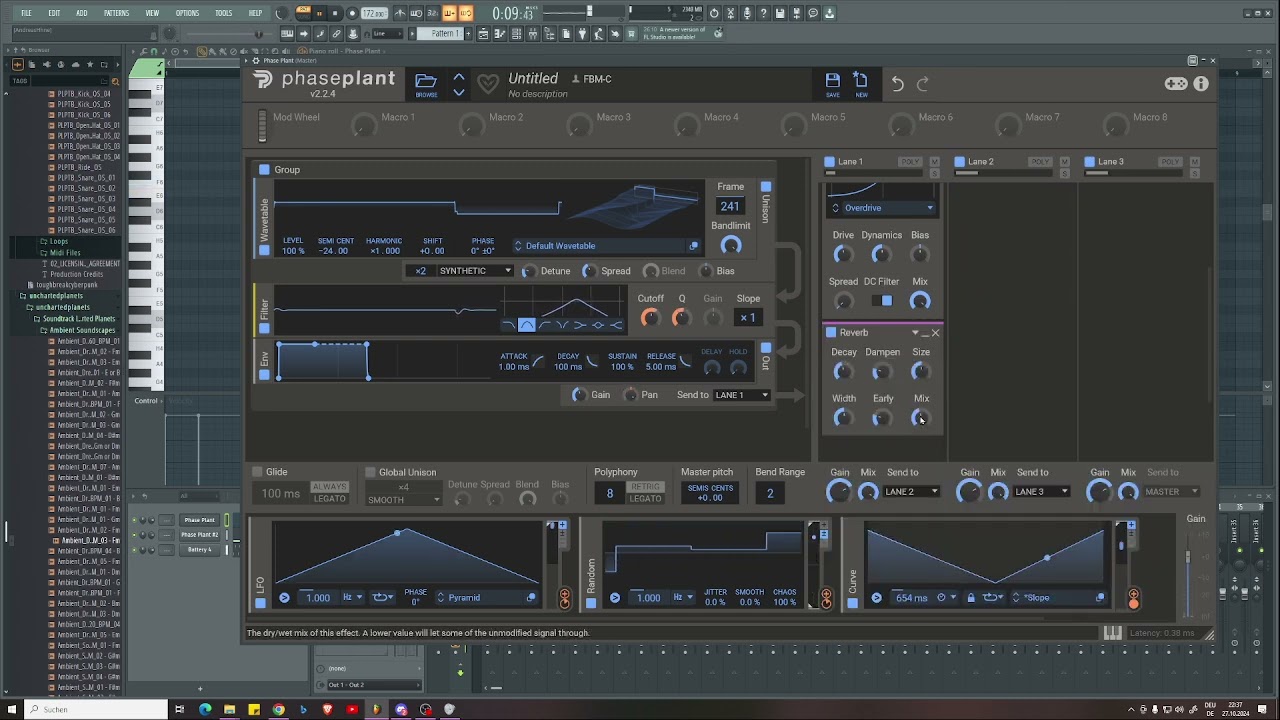Switch the DC Filter toggle

pos(882,300)
